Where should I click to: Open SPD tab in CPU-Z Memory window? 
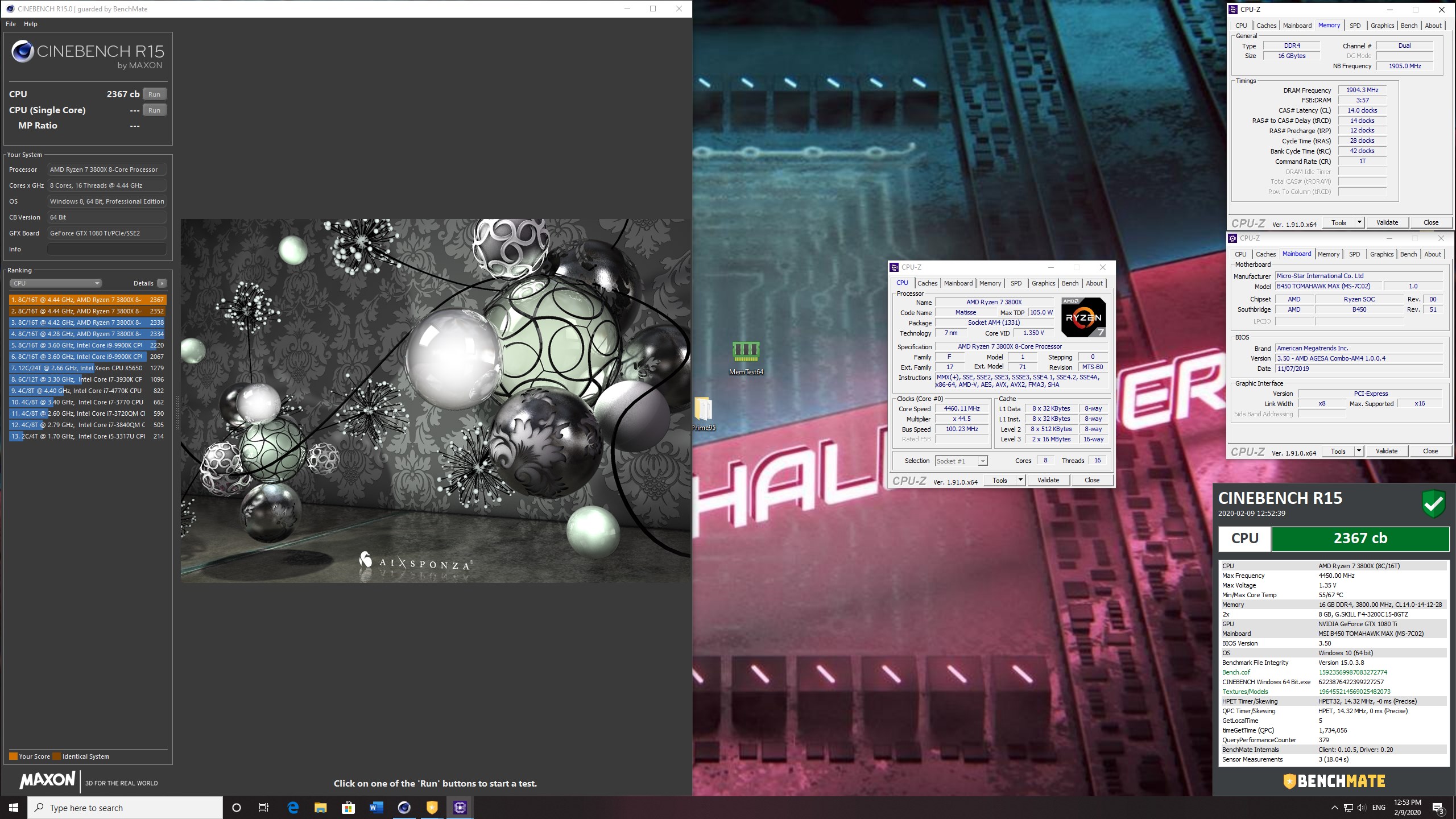coord(1355,26)
